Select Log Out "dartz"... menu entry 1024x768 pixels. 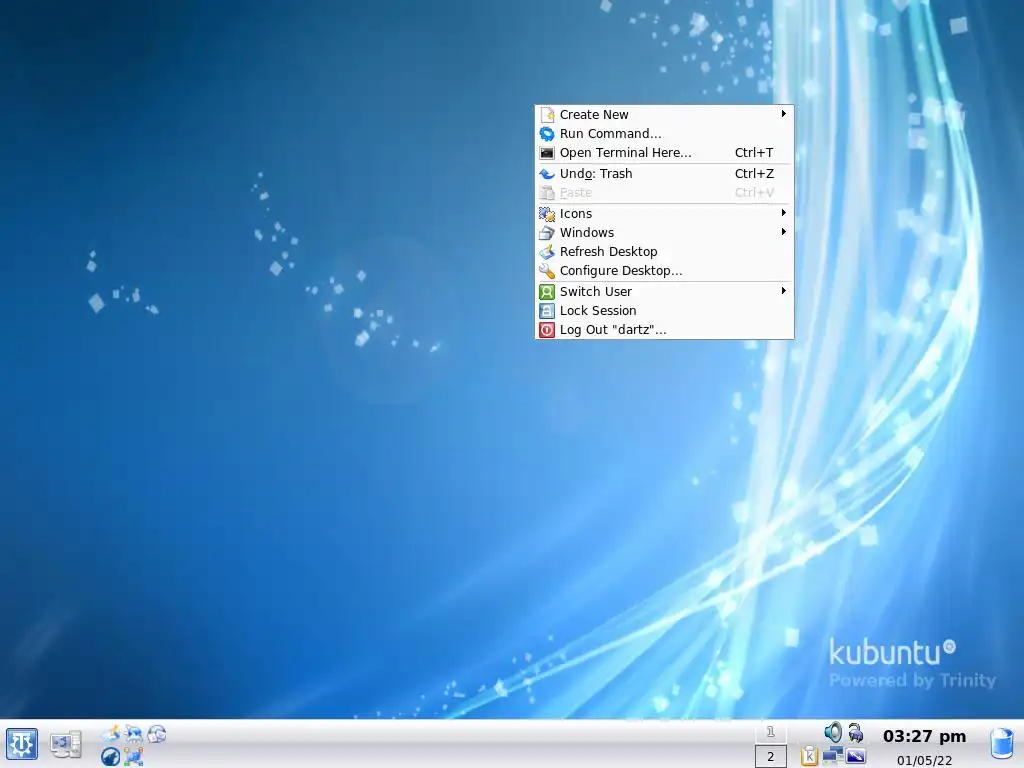pos(664,329)
